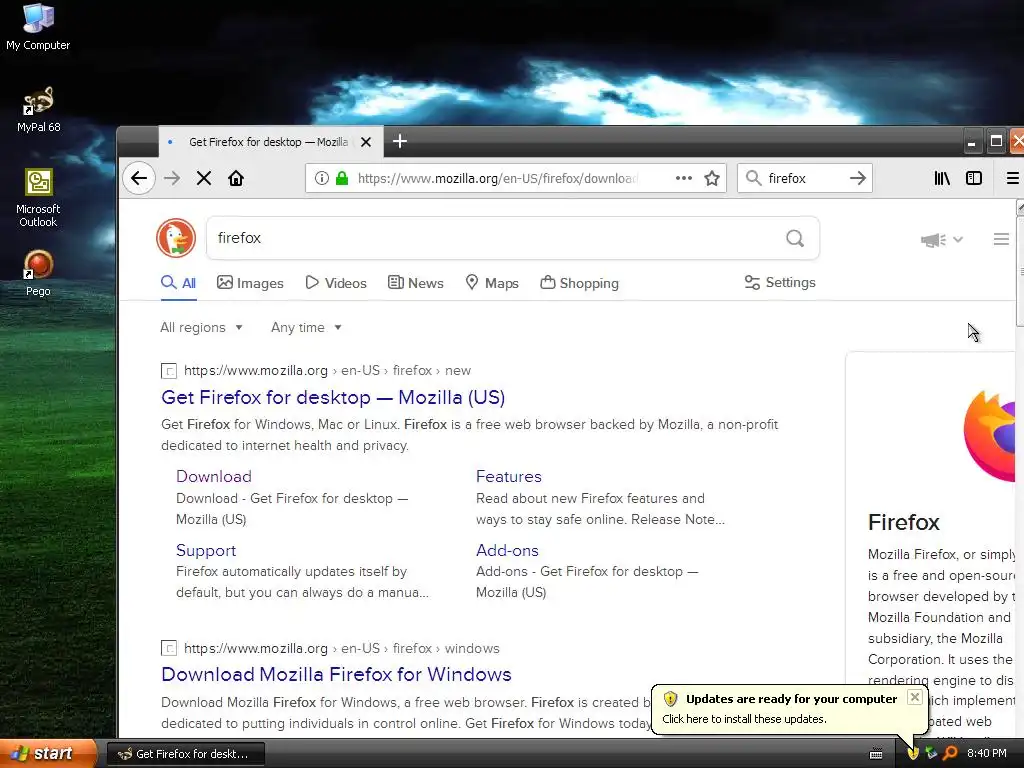This screenshot has height=768, width=1024.
Task: Go to the browser home page
Action: (x=236, y=178)
